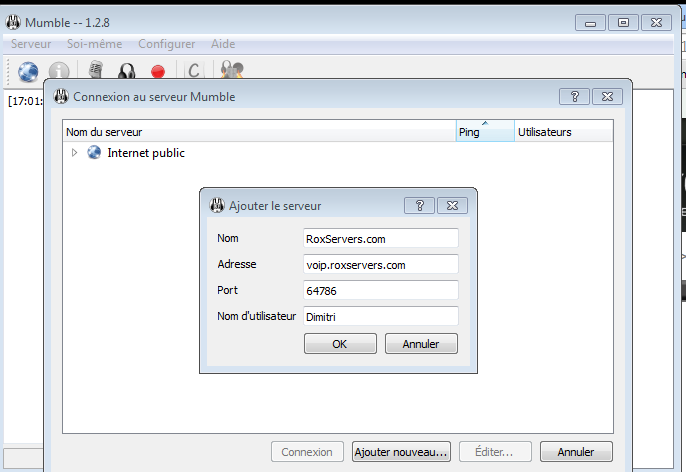Screen dimensions: 686x472
Task: Click the Mumble logo in Ajouter le serveur title
Action: point(217,205)
